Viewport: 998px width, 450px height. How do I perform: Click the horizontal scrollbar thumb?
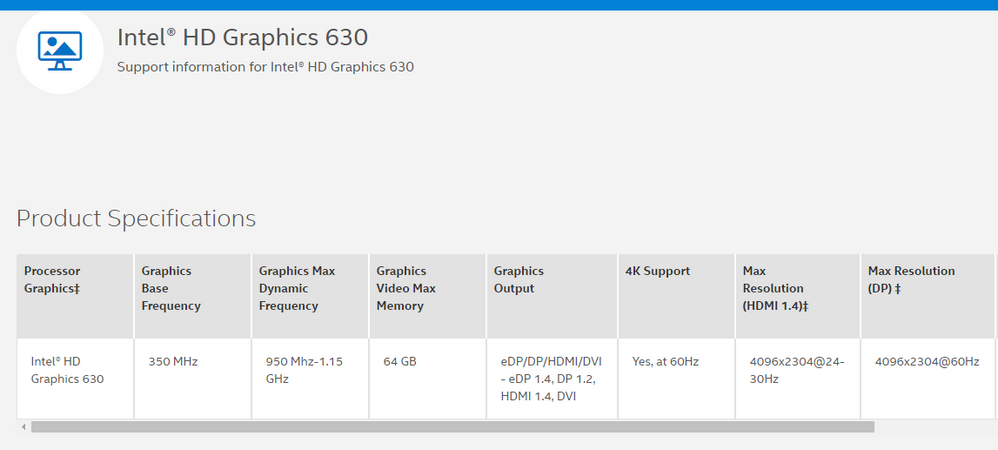click(x=453, y=426)
